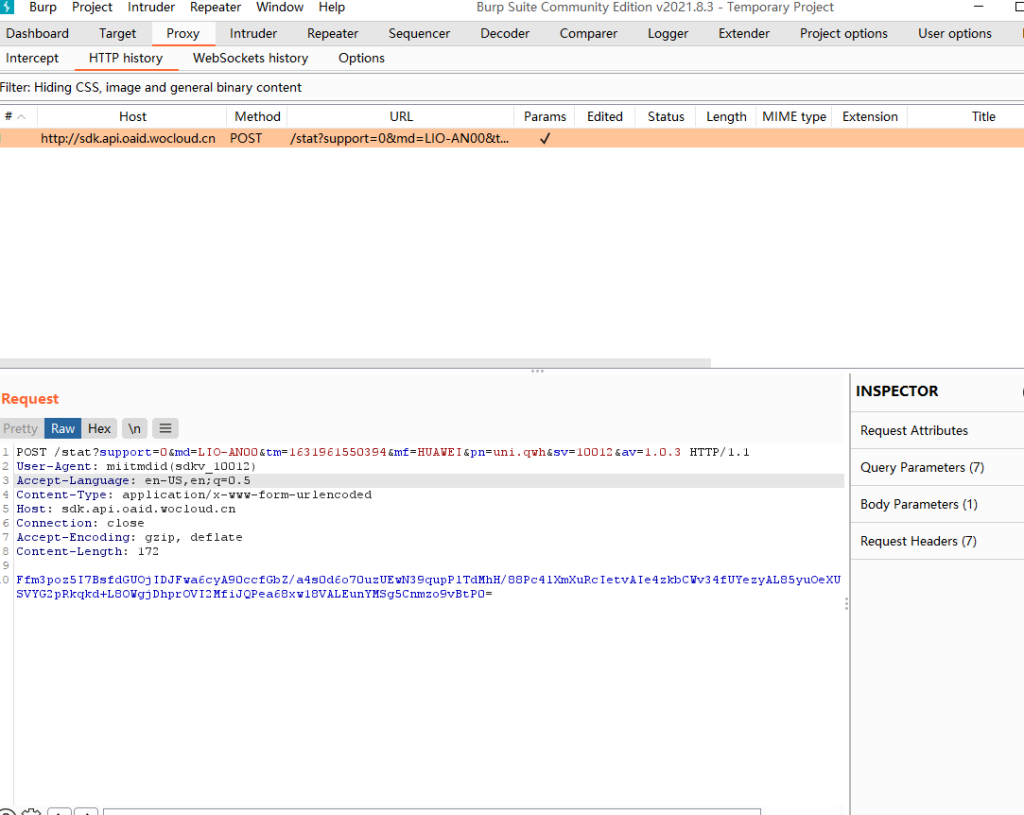The height and width of the screenshot is (815, 1024).
Task: Expand Query Parameters (7) section
Action: point(922,467)
